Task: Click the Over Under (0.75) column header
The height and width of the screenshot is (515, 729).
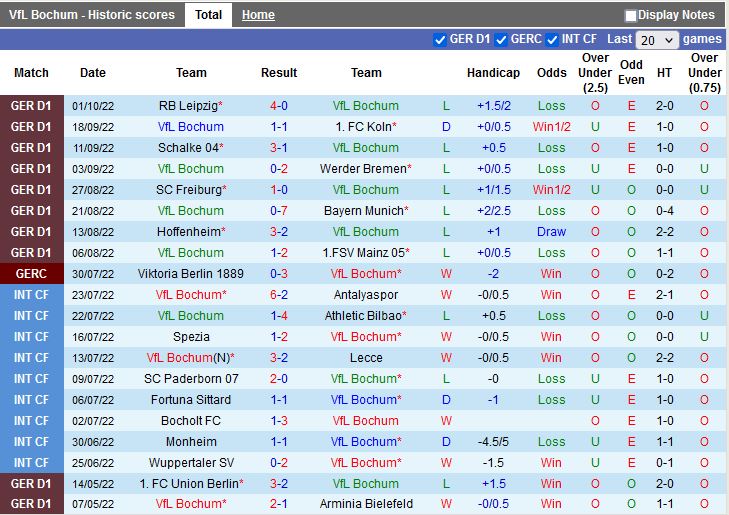Action: pyautogui.click(x=704, y=73)
